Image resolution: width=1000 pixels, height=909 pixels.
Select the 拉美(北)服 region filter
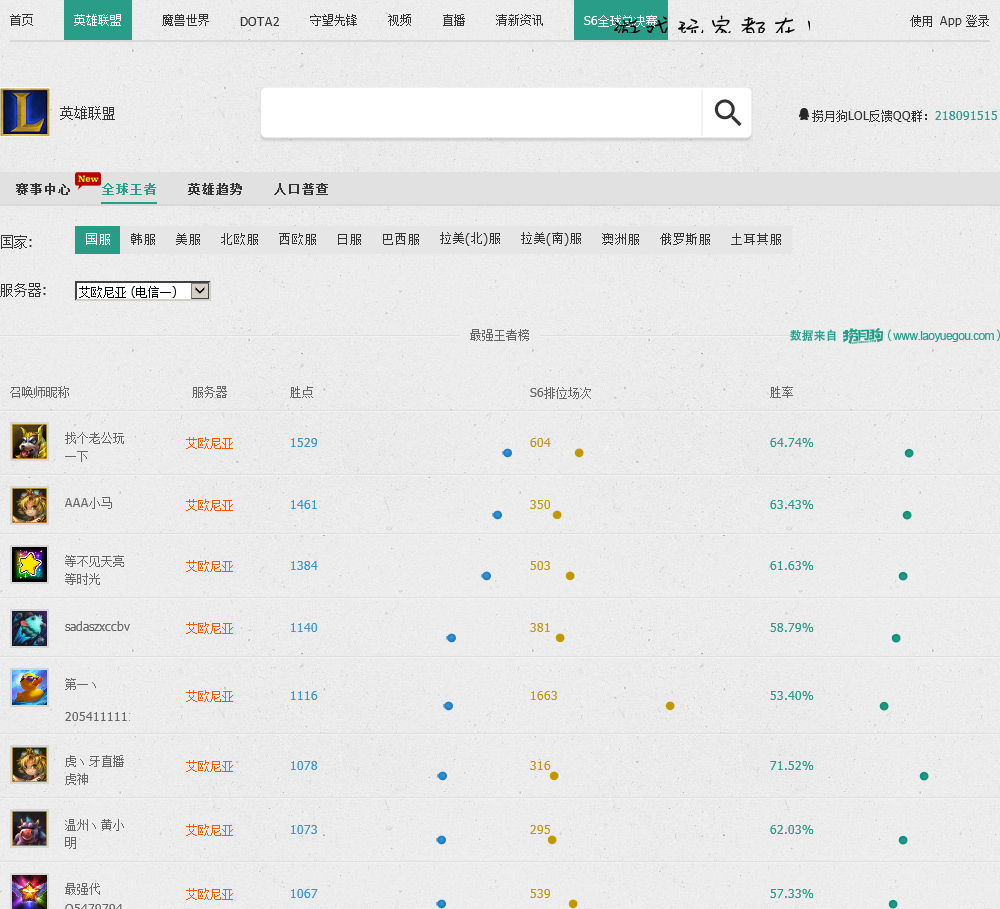(470, 240)
